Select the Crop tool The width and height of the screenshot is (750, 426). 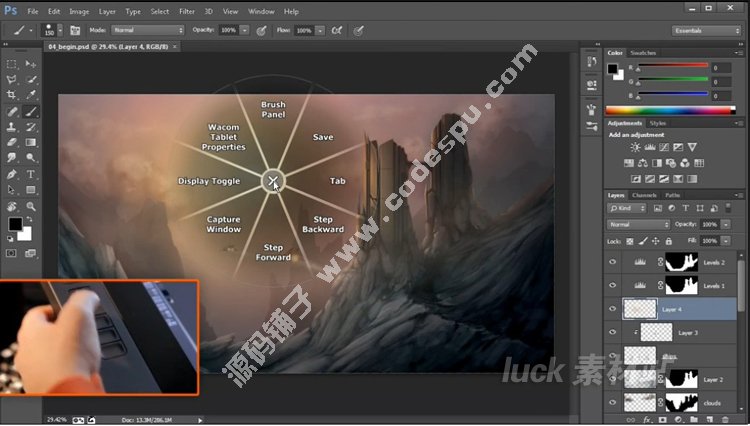pyautogui.click(x=11, y=95)
